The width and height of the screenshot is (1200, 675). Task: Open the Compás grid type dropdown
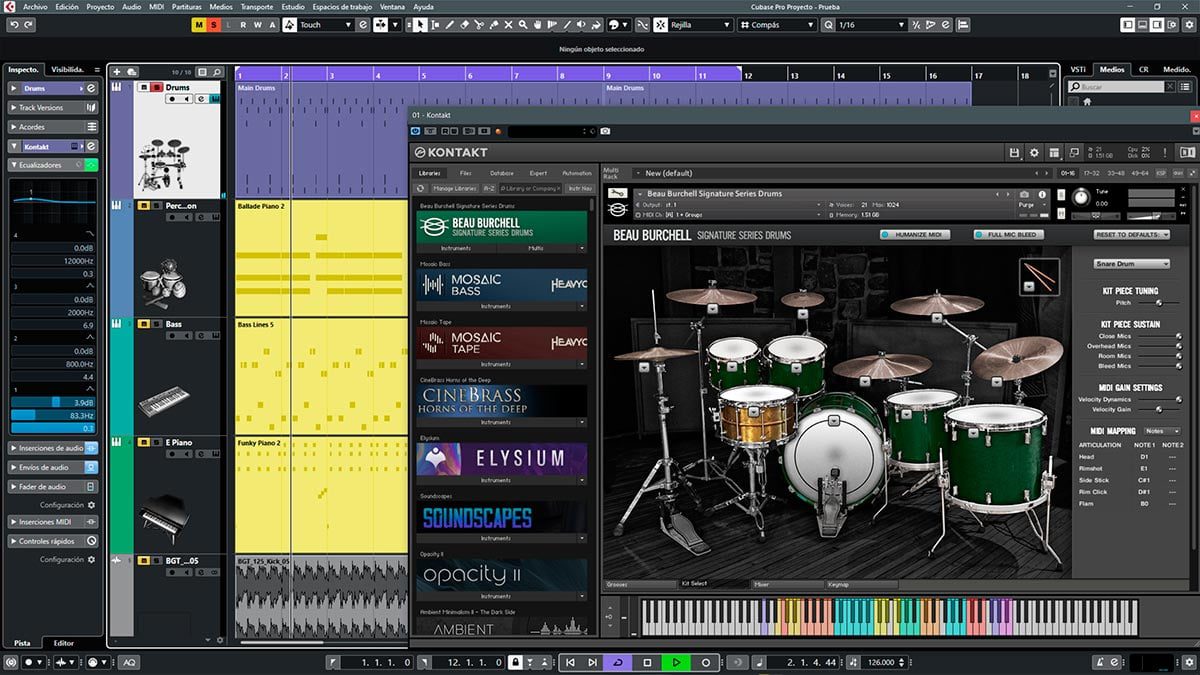coord(777,24)
